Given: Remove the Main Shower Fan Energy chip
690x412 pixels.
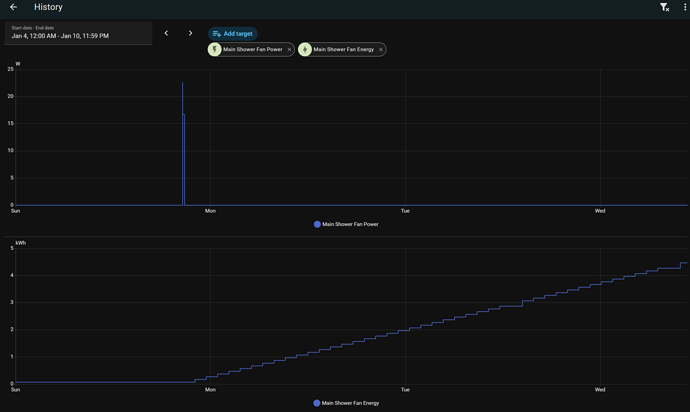Looking at the screenshot, I should click(x=381, y=49).
